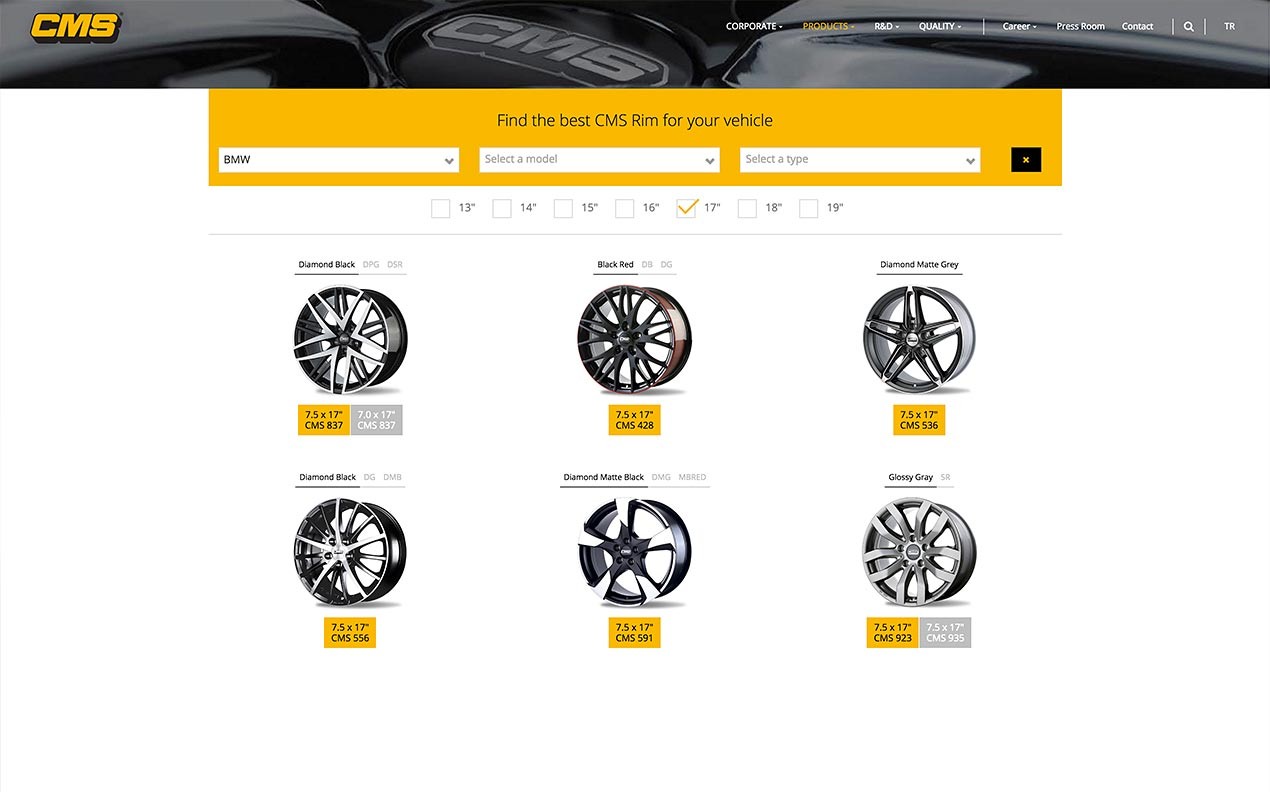Open CMS 837 wheel image
Screen dimensions: 1270x792
coord(350,340)
